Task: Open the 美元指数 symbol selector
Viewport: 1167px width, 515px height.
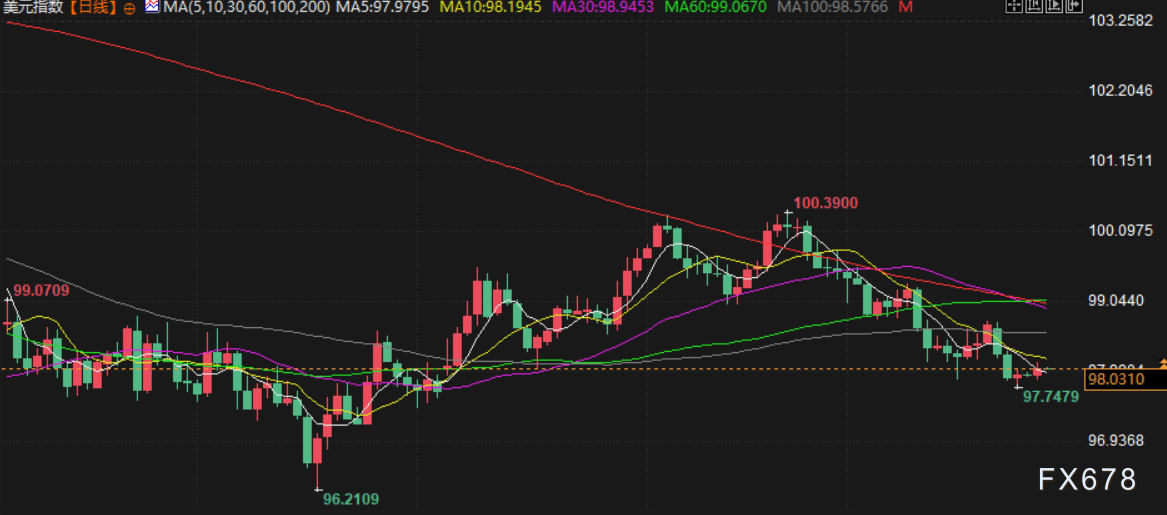Action: click(35, 7)
